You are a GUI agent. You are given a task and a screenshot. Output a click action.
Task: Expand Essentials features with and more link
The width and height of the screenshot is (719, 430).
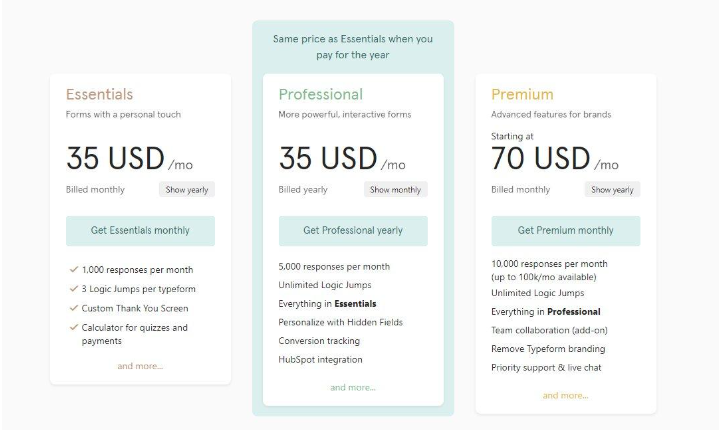140,366
